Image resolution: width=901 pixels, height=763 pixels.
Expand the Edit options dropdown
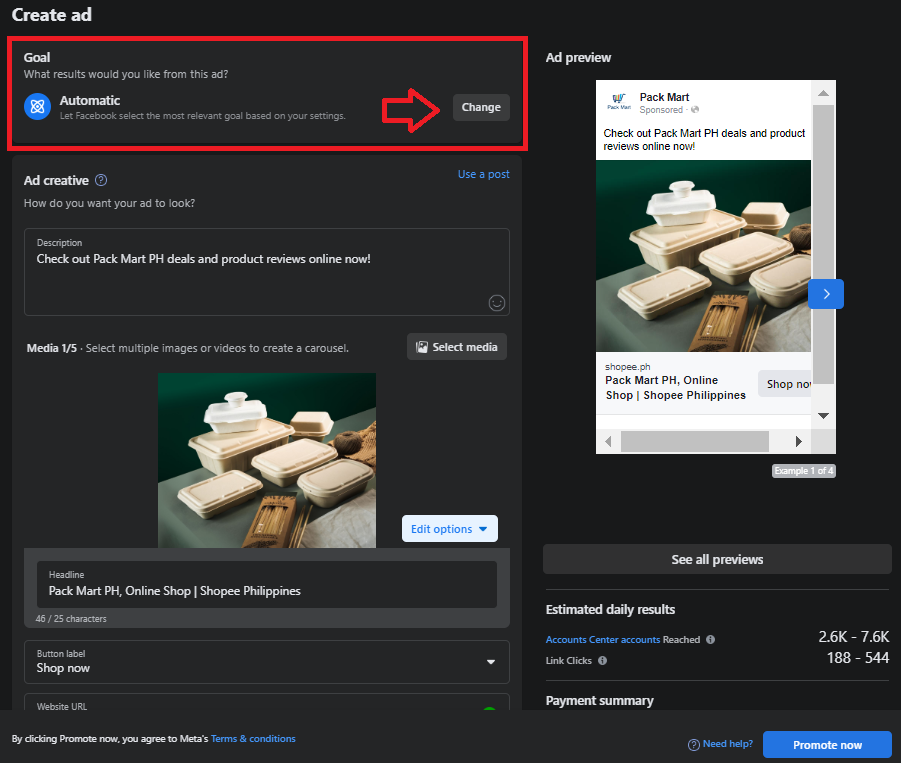(x=449, y=529)
